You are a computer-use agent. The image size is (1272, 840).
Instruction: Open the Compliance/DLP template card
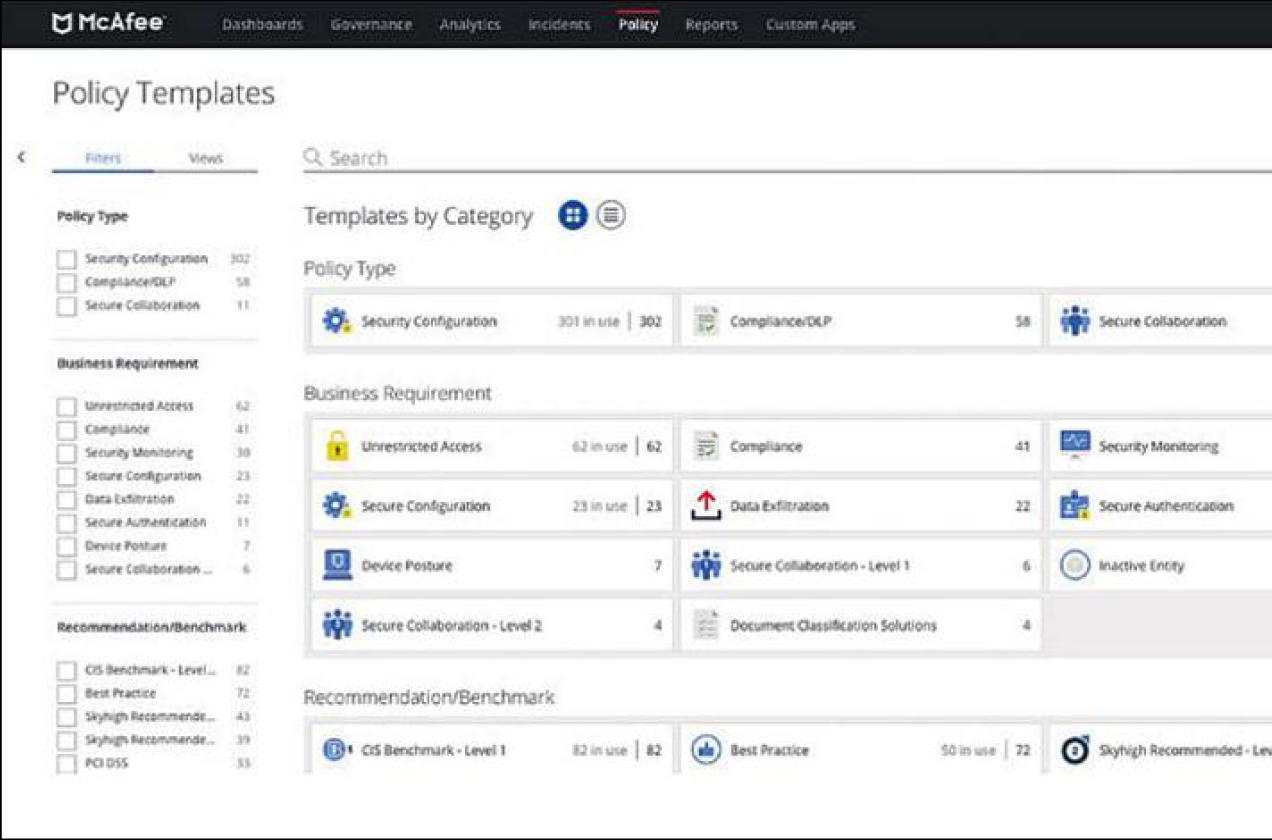point(861,321)
